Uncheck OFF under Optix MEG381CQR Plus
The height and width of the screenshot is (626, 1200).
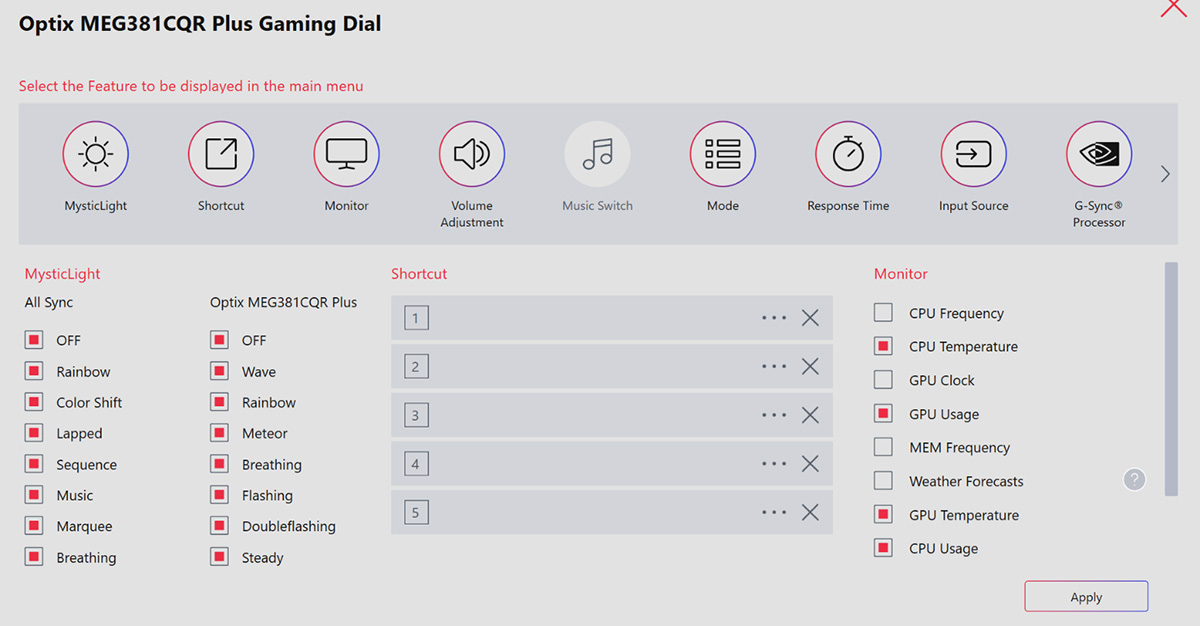(x=219, y=340)
